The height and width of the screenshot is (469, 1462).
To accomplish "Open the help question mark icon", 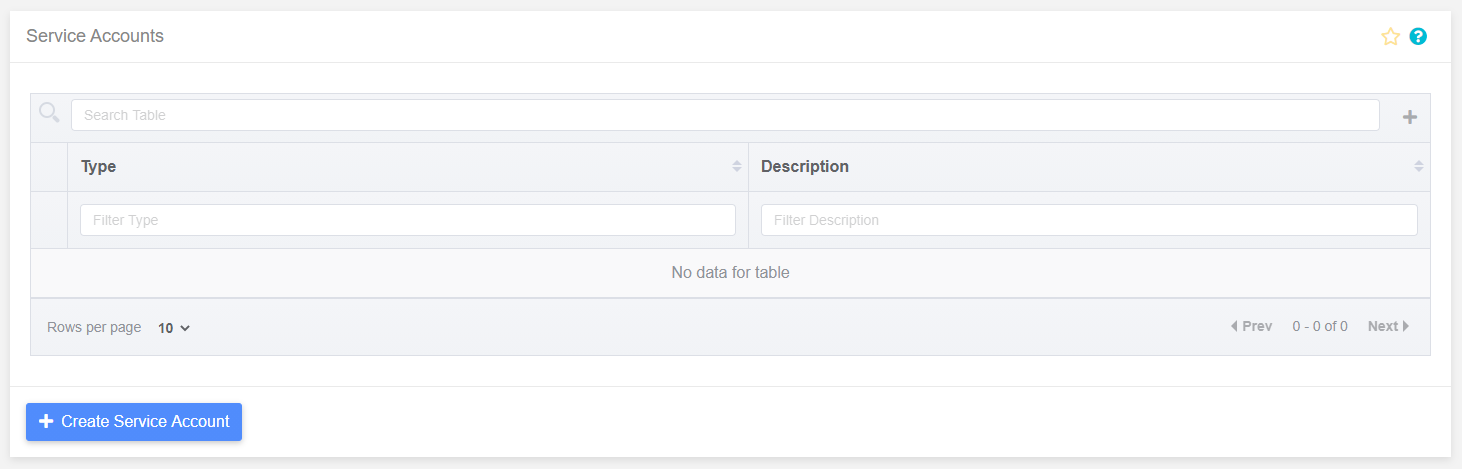I will tap(1418, 37).
